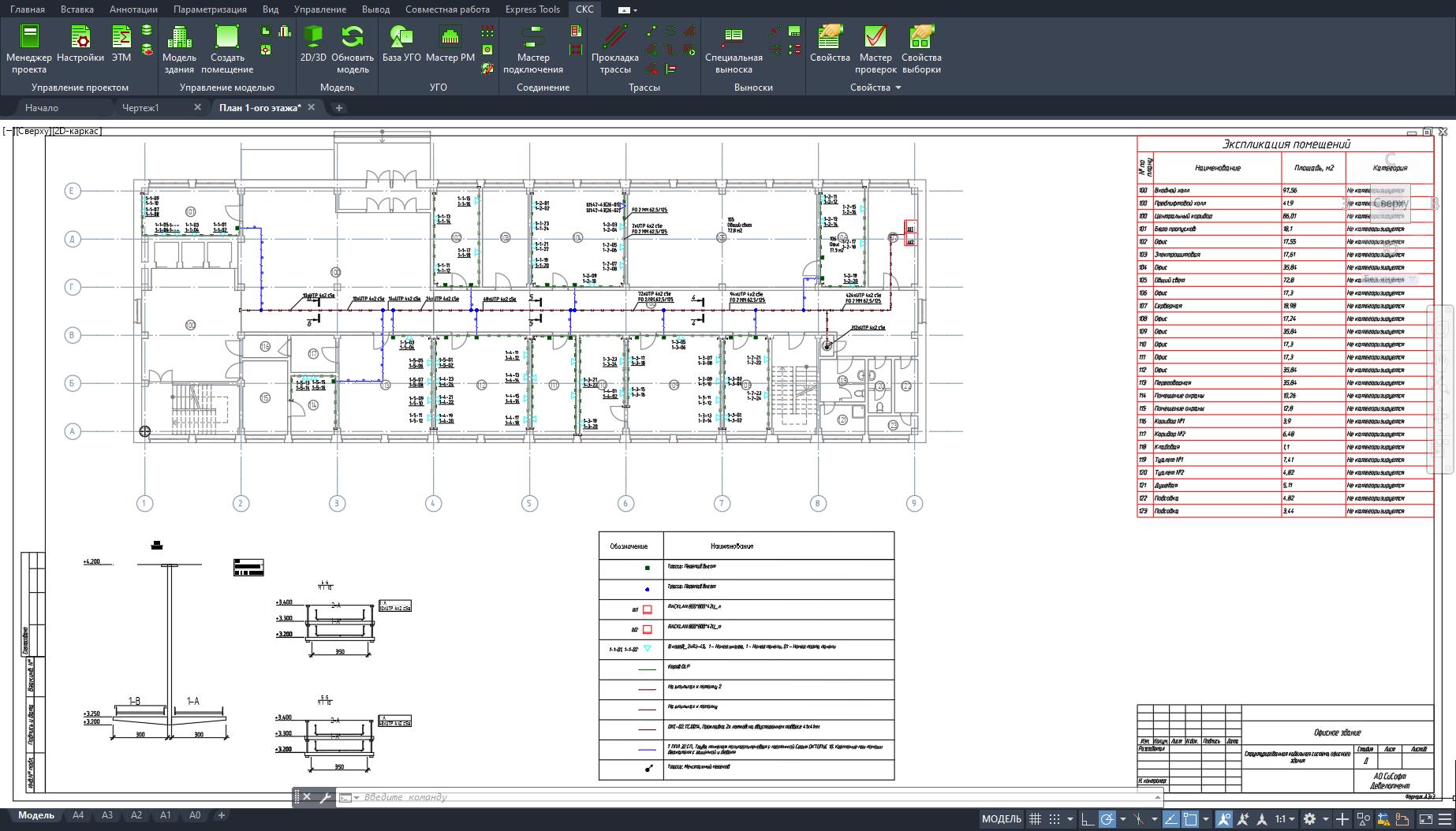Click Сверху face on ViewCube
This screenshot has width=1456, height=831.
pos(1390,203)
